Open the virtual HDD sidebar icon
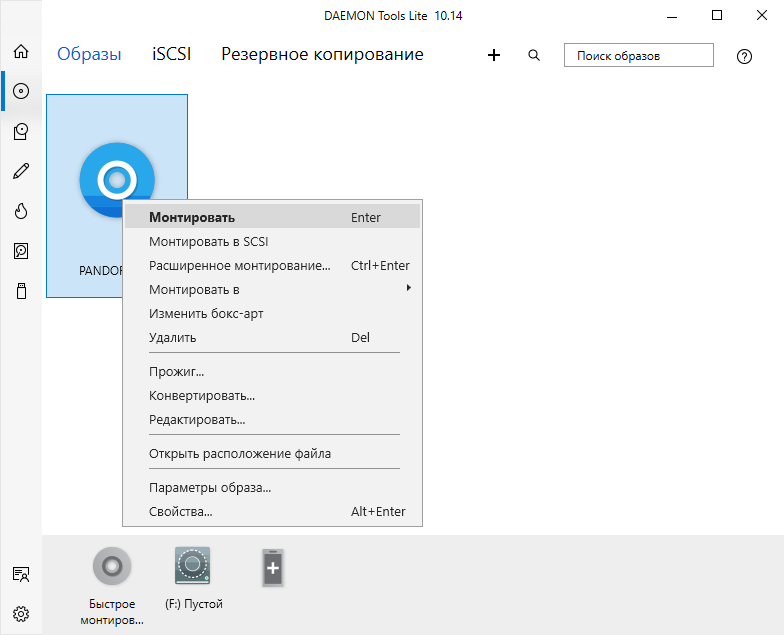This screenshot has width=784, height=635. (x=21, y=251)
